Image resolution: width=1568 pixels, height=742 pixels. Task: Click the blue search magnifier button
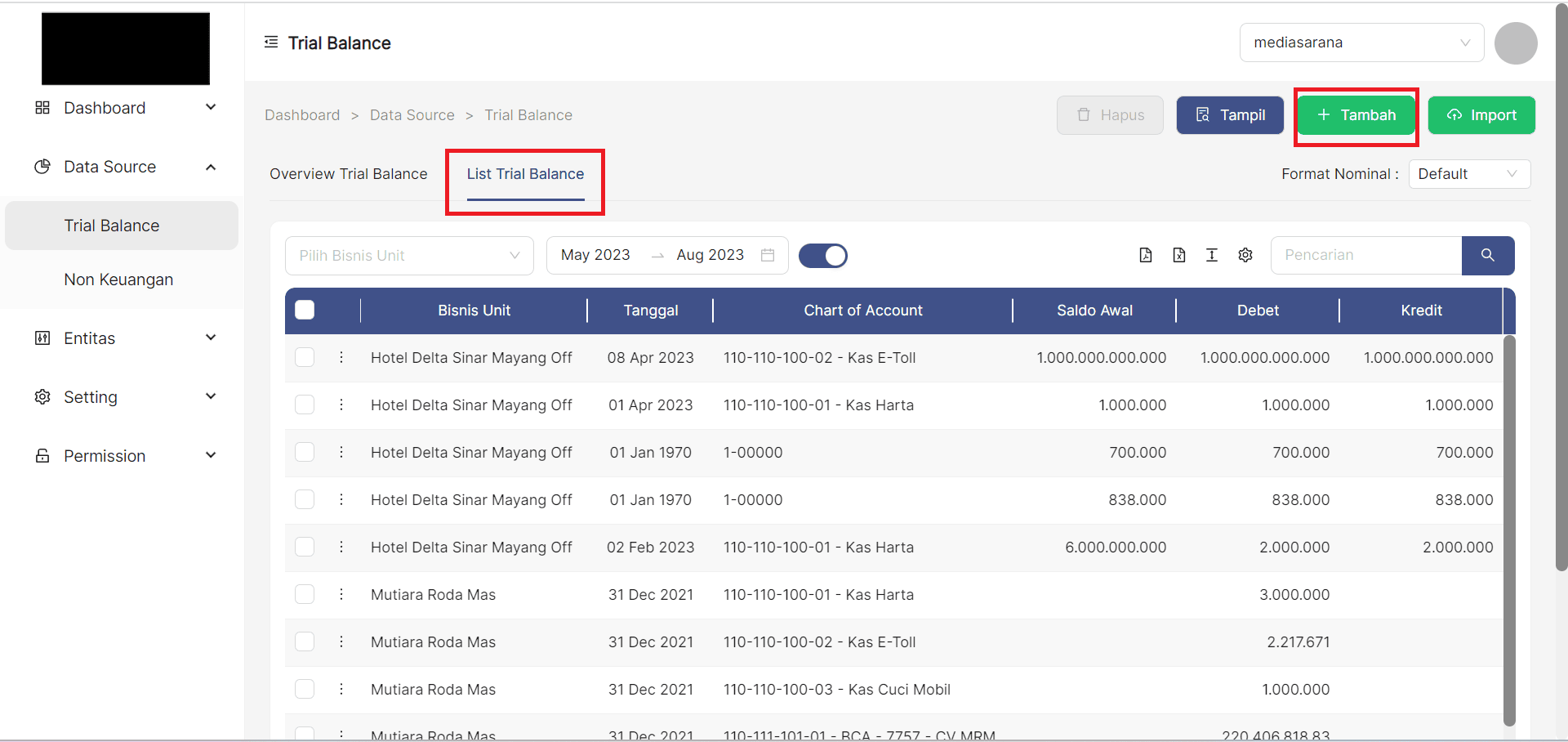pyautogui.click(x=1487, y=255)
